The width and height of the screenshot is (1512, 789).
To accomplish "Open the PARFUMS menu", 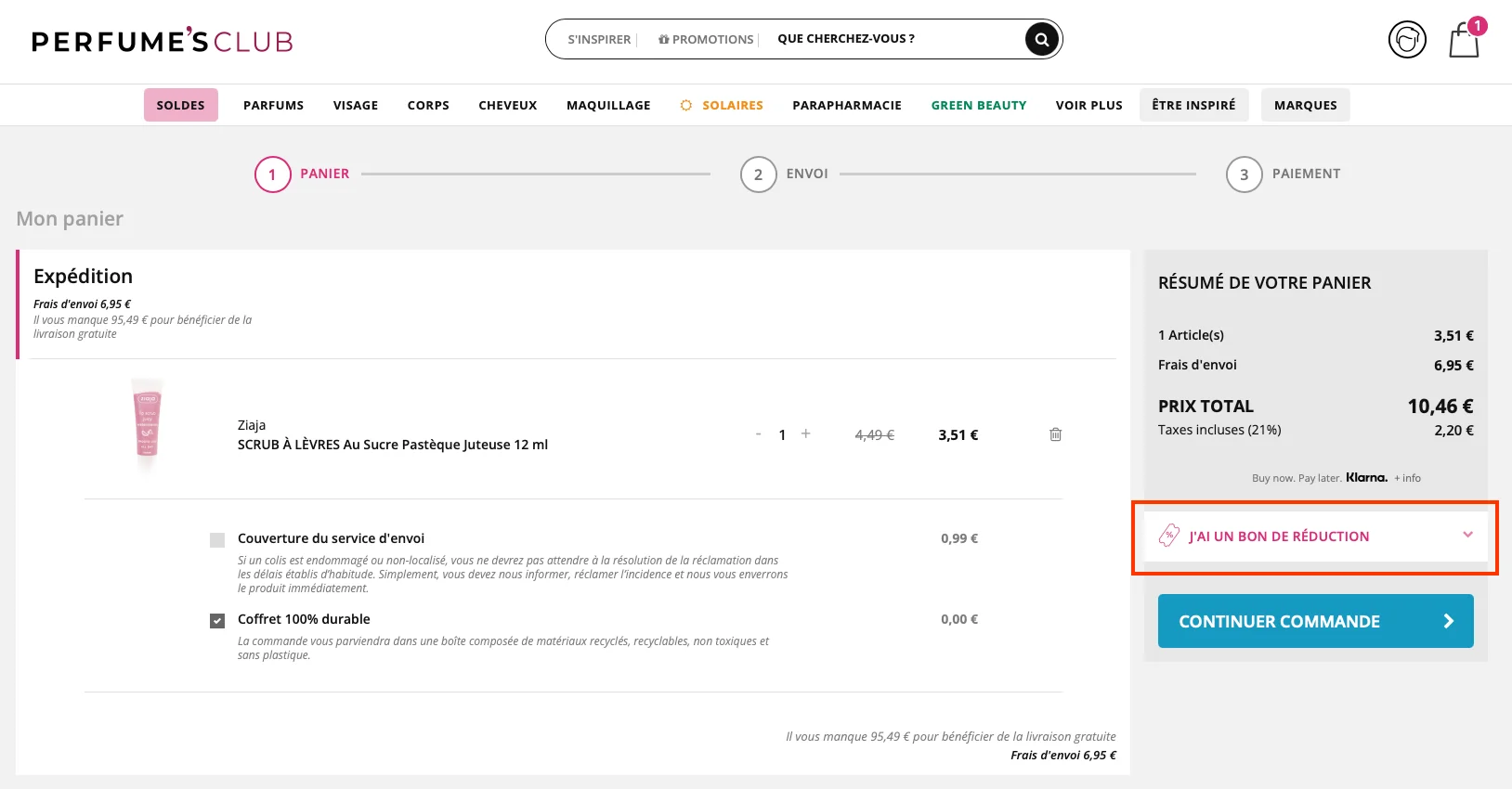I will (273, 105).
